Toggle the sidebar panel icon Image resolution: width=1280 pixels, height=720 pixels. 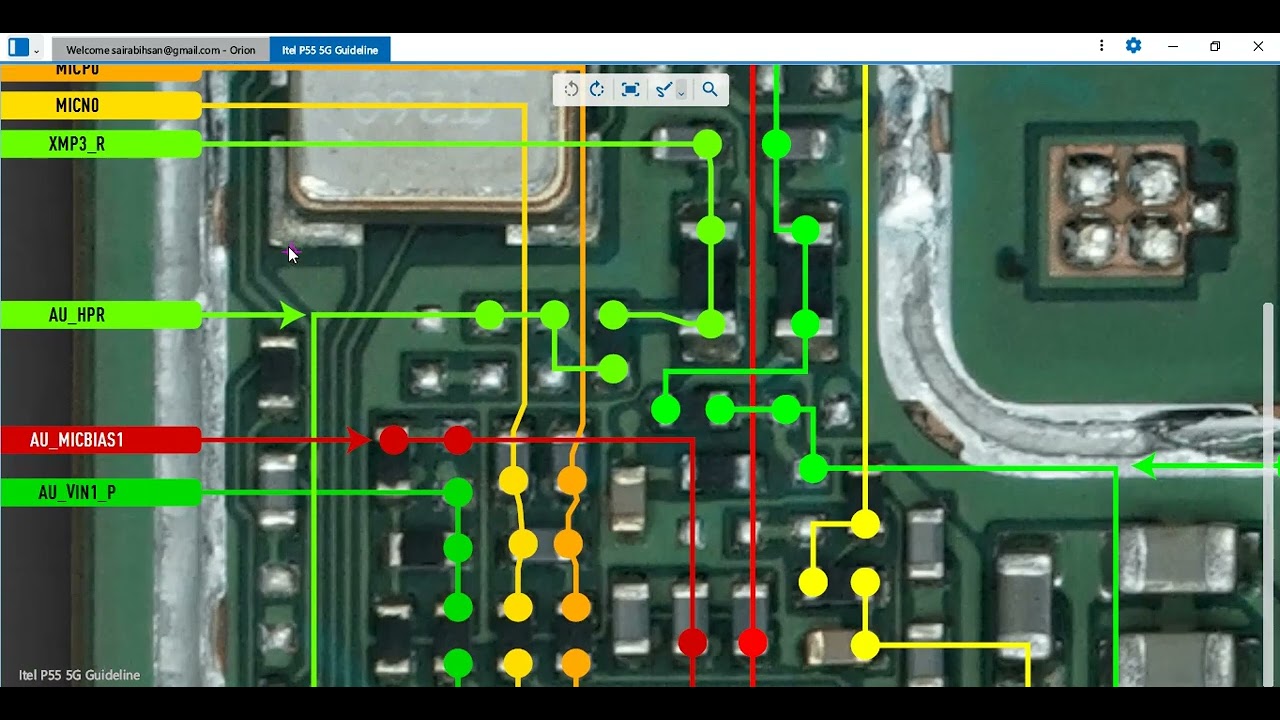point(18,48)
